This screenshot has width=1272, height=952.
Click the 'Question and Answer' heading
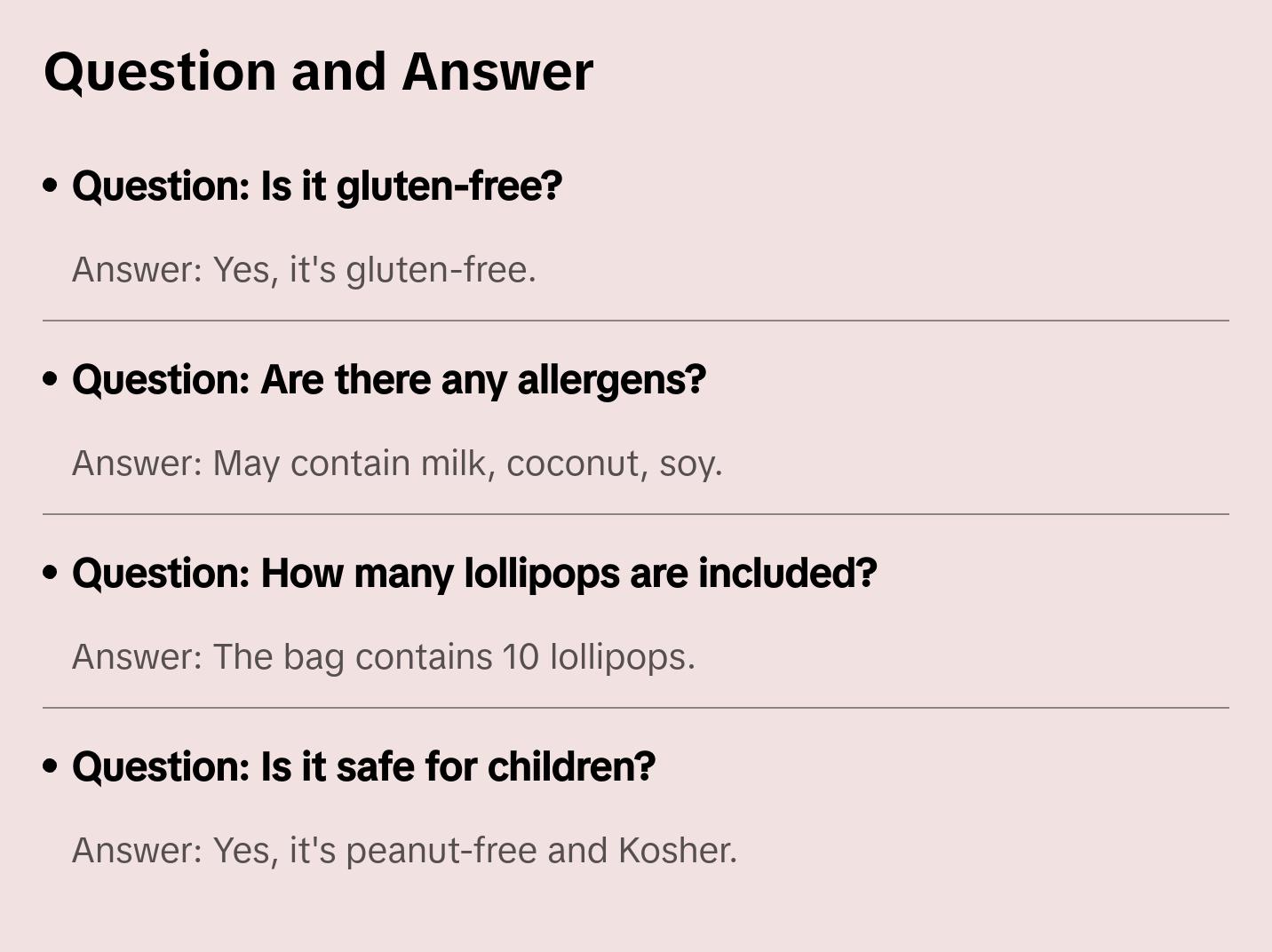318,71
